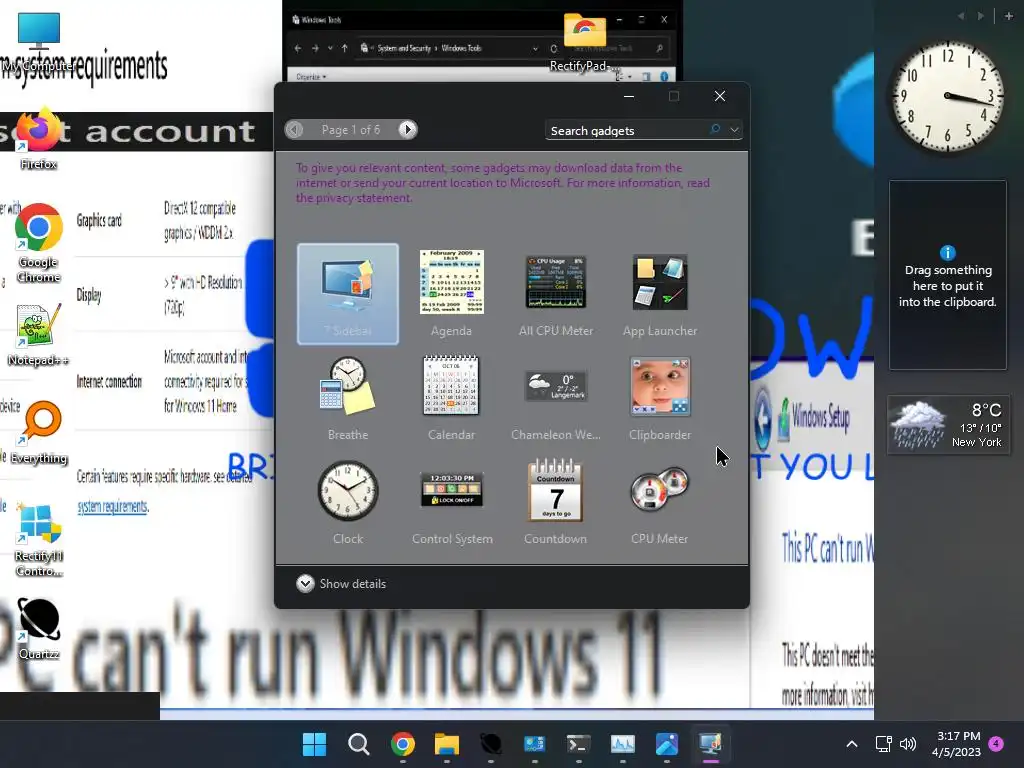Open Organize menu in Windows Tools window
This screenshot has width=1024, height=768.
coord(311,76)
